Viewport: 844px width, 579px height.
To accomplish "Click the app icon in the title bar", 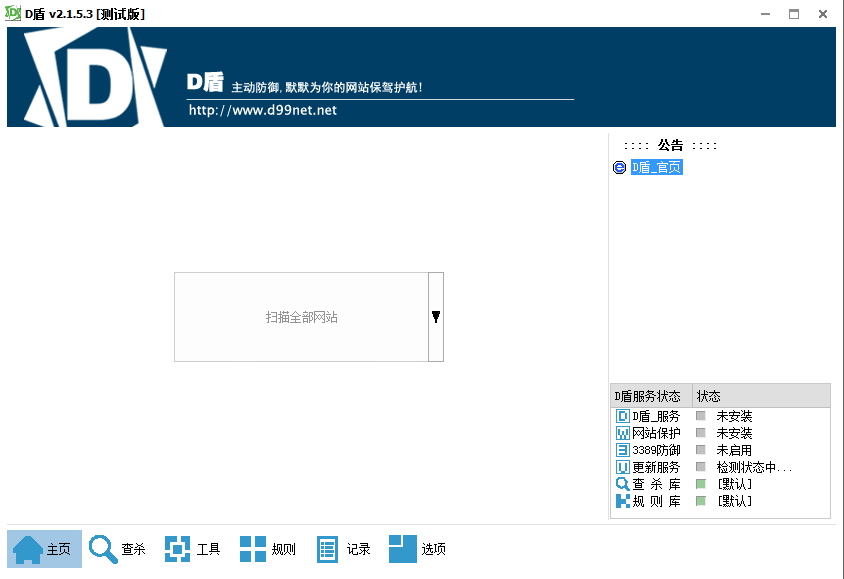I will (x=12, y=13).
